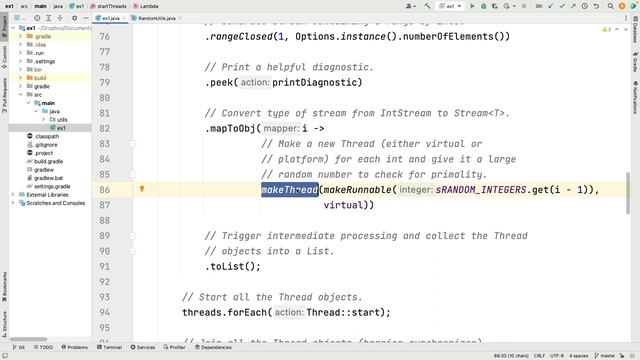Open the user account dropdown icon
The width and height of the screenshot is (640, 360).
(410, 6)
